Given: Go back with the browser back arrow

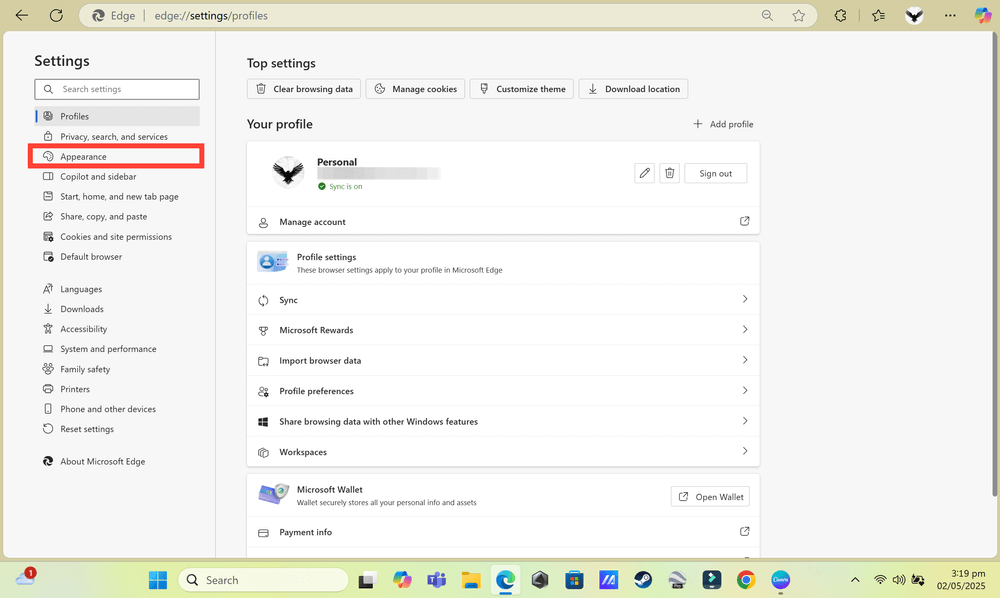Looking at the screenshot, I should coord(22,15).
